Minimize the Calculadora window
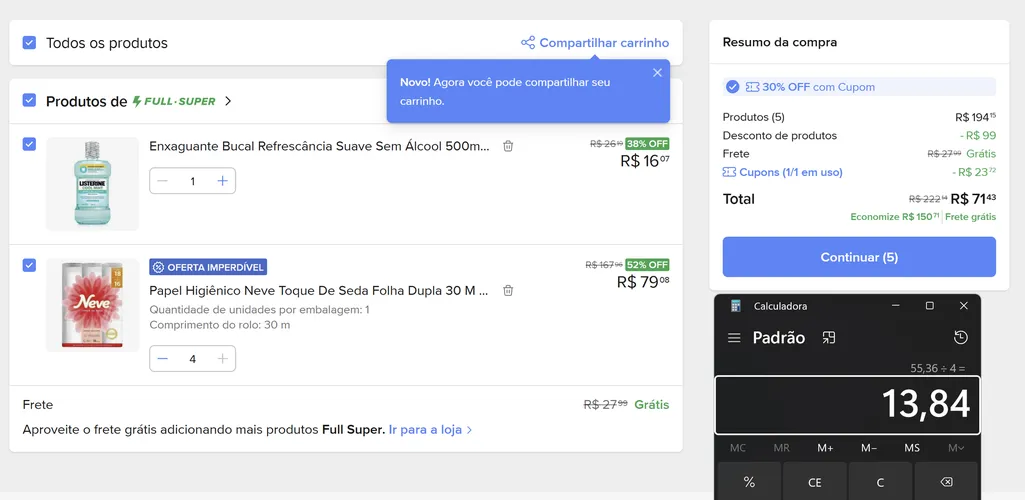 click(896, 306)
